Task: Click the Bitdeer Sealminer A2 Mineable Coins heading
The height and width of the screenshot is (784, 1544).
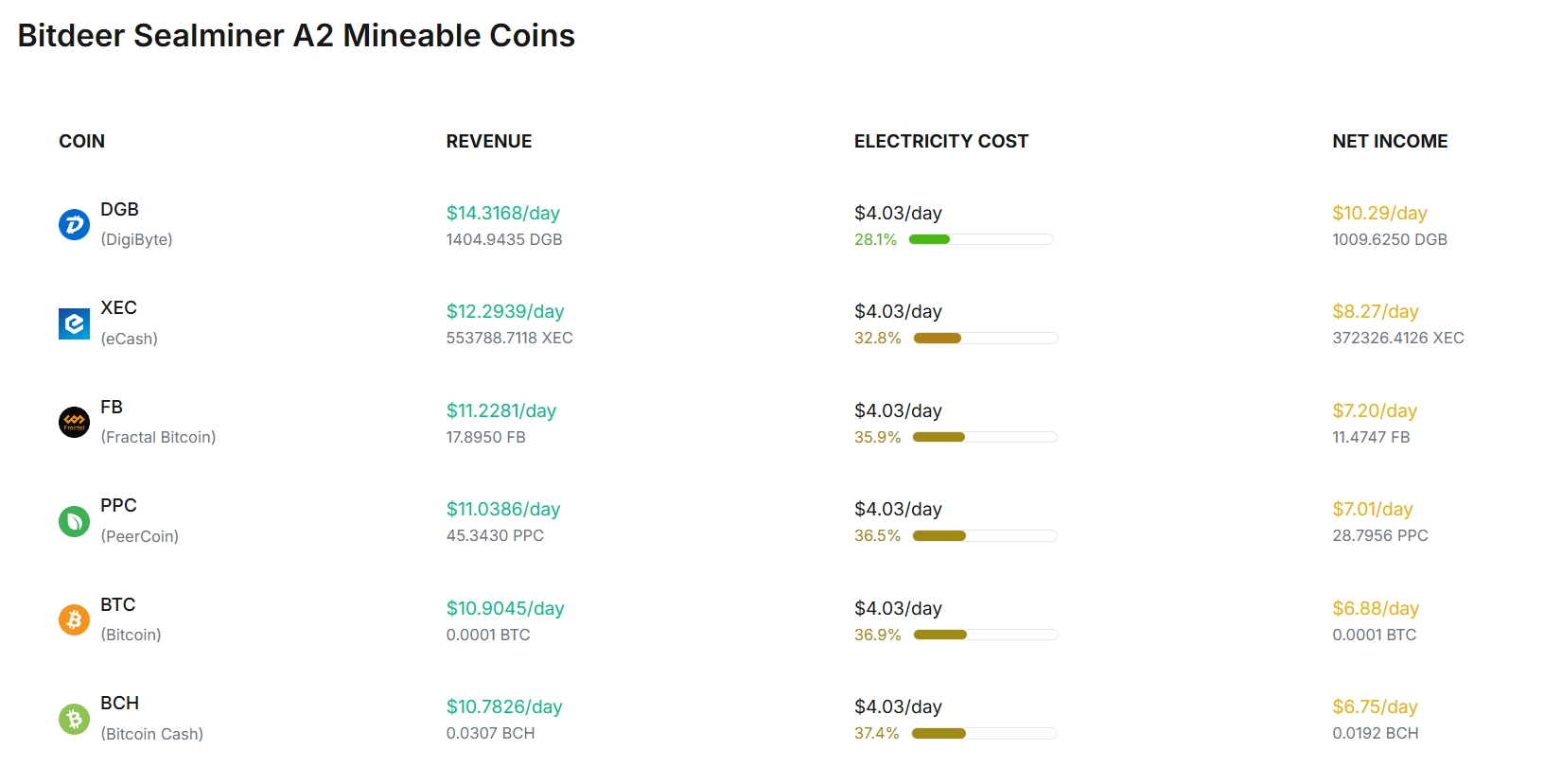Action: (x=296, y=35)
